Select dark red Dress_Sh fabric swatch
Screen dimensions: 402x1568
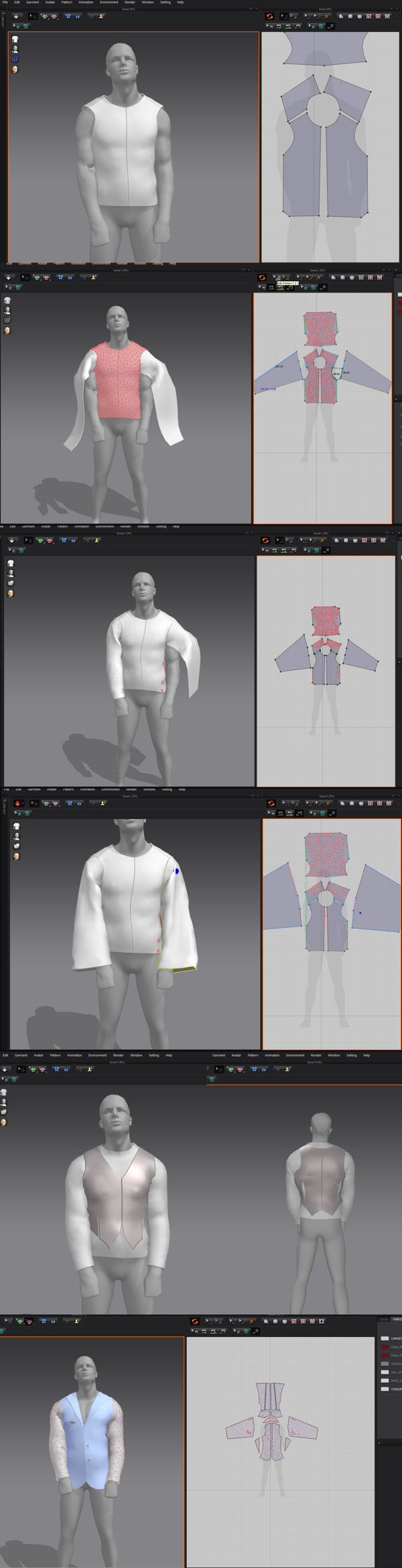pos(385,1347)
